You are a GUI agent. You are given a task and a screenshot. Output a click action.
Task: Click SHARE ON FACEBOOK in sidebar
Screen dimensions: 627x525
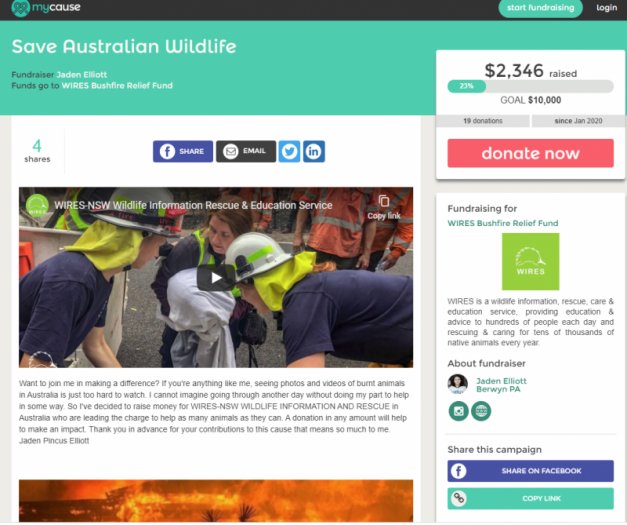(530, 471)
